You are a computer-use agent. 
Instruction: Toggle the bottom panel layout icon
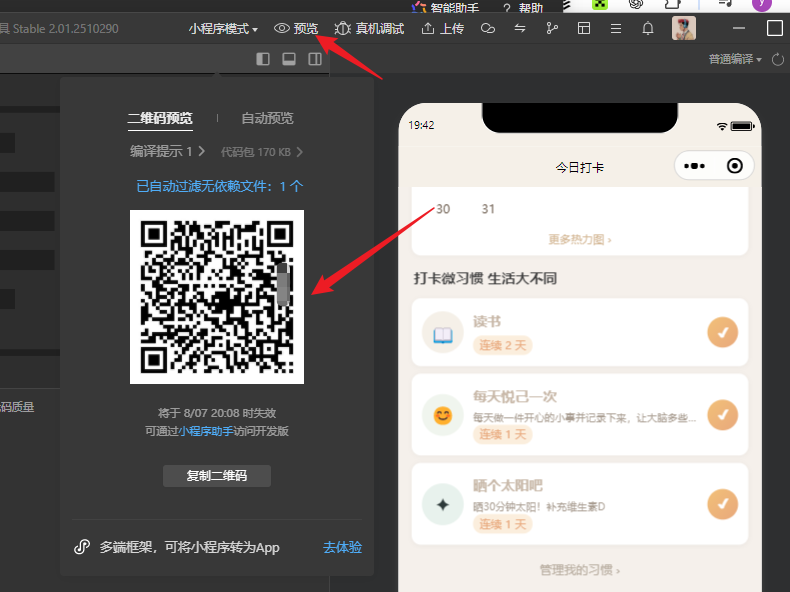pyautogui.click(x=289, y=59)
